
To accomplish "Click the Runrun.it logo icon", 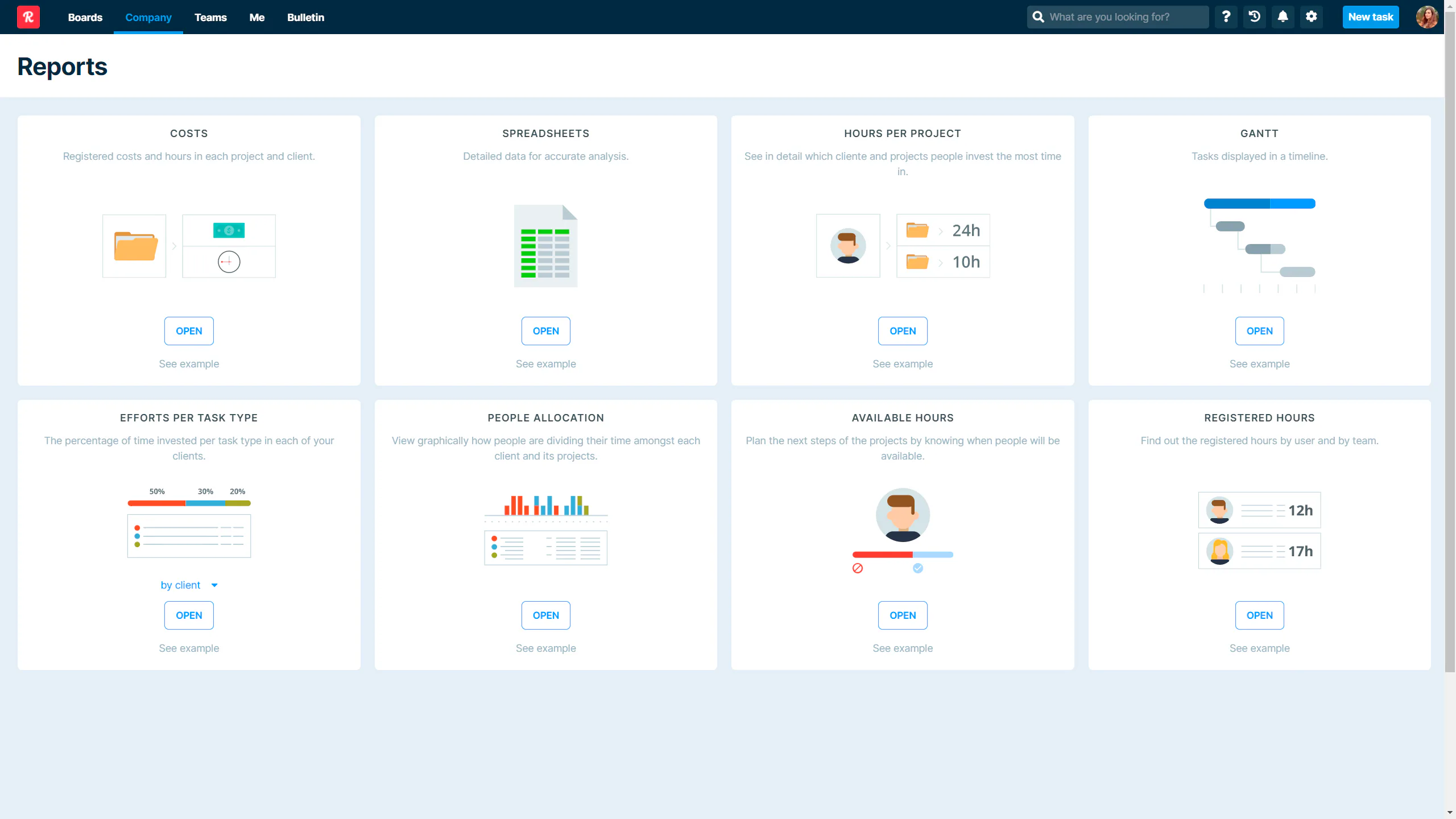I will pyautogui.click(x=28, y=17).
